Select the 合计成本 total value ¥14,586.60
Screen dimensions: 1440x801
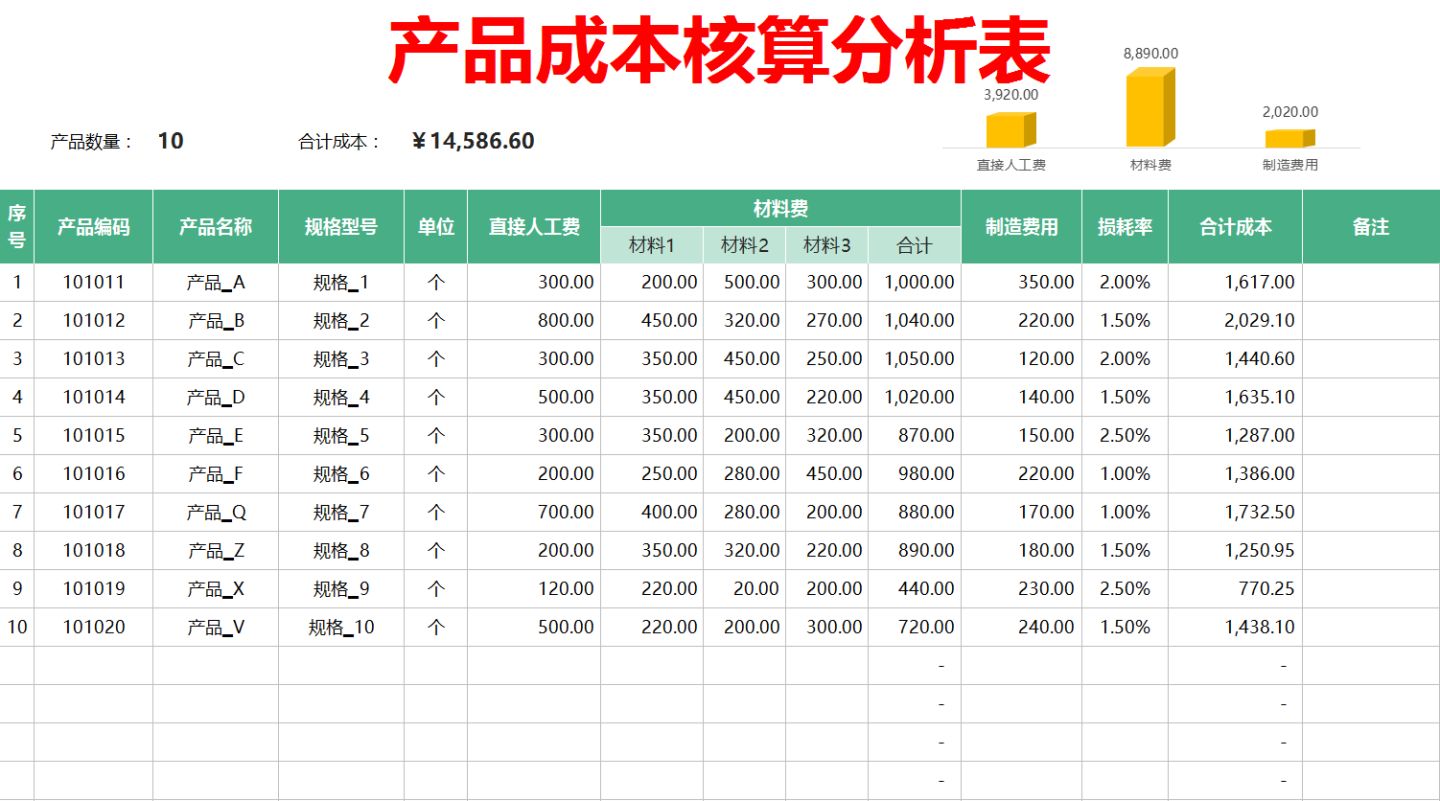point(474,141)
